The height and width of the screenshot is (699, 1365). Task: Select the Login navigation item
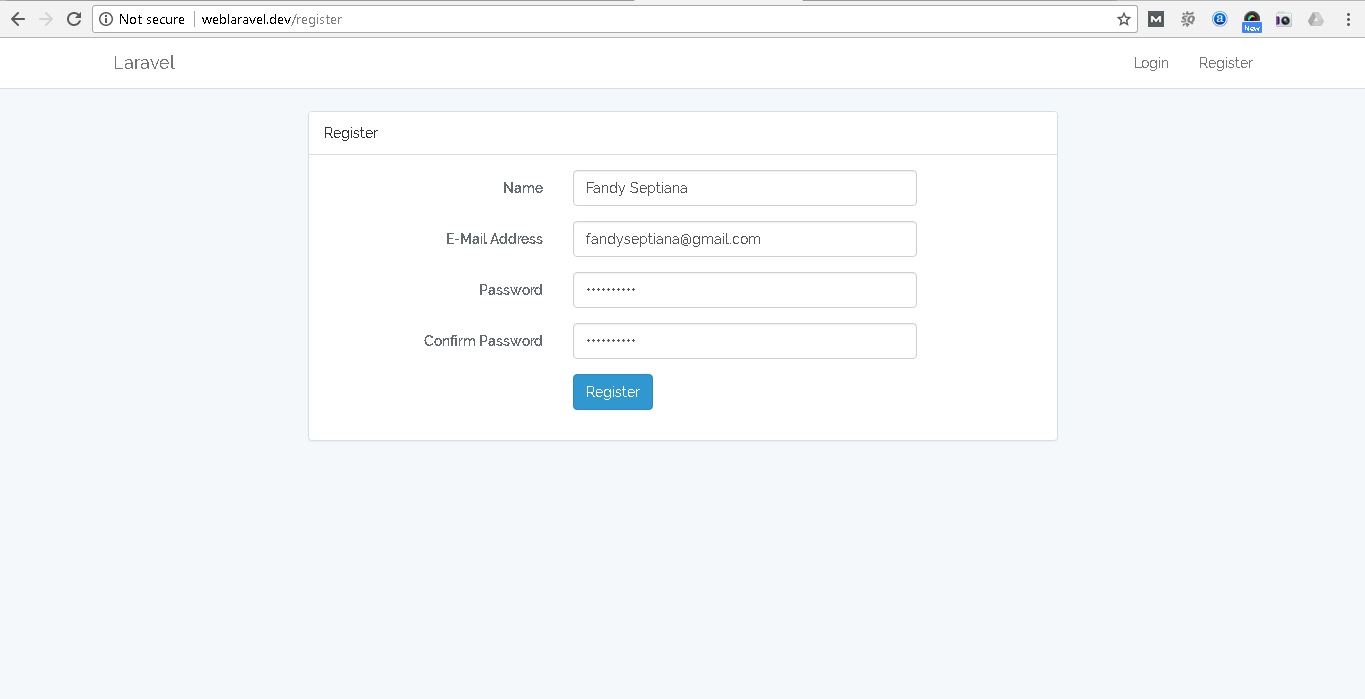click(x=1150, y=62)
